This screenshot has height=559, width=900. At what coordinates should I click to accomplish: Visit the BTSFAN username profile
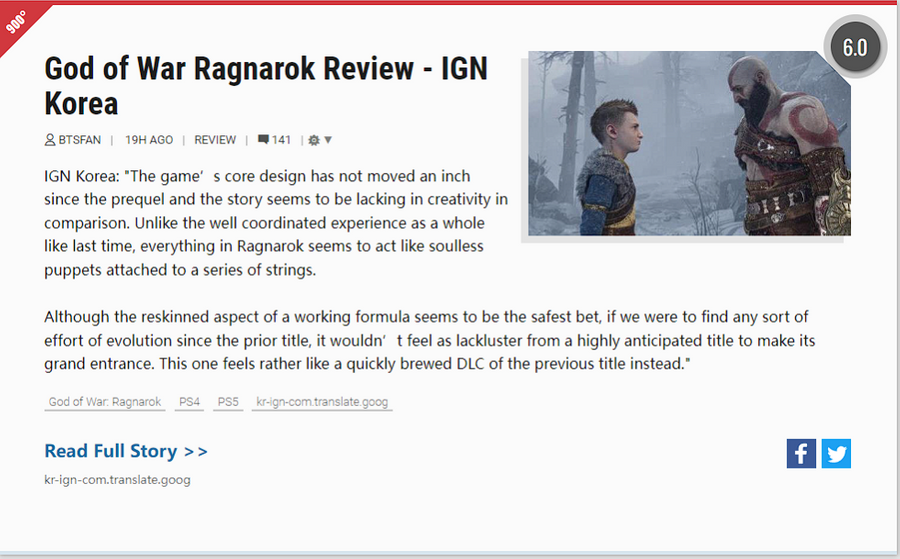pyautogui.click(x=79, y=140)
